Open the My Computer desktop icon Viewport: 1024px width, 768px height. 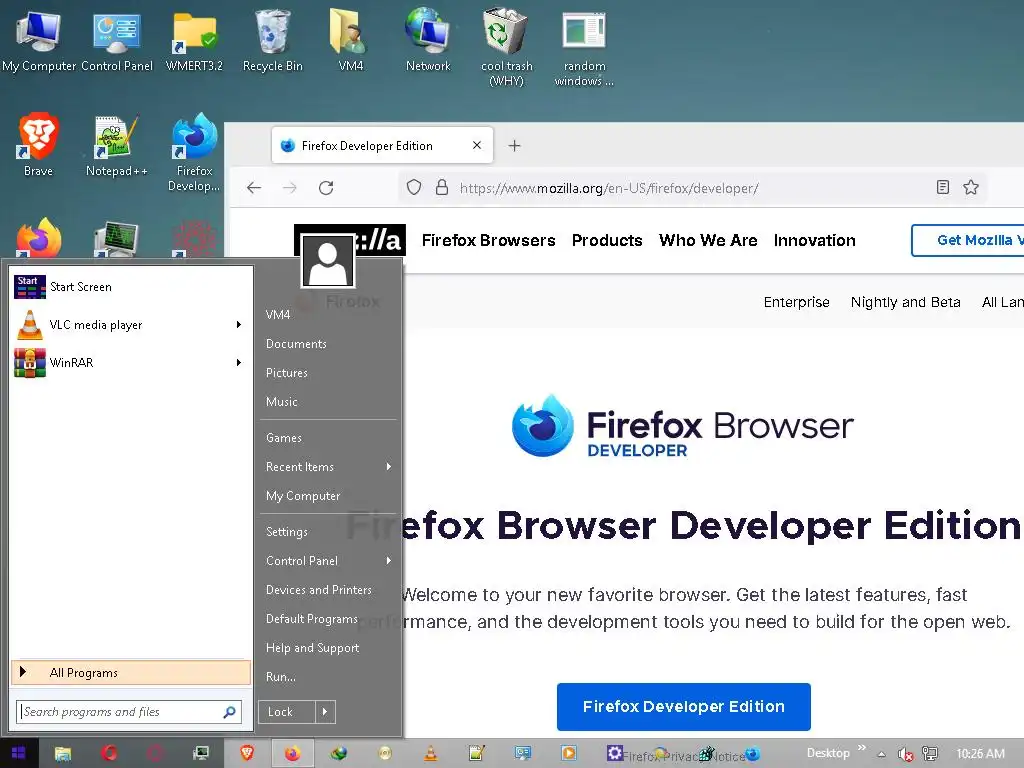(x=39, y=40)
